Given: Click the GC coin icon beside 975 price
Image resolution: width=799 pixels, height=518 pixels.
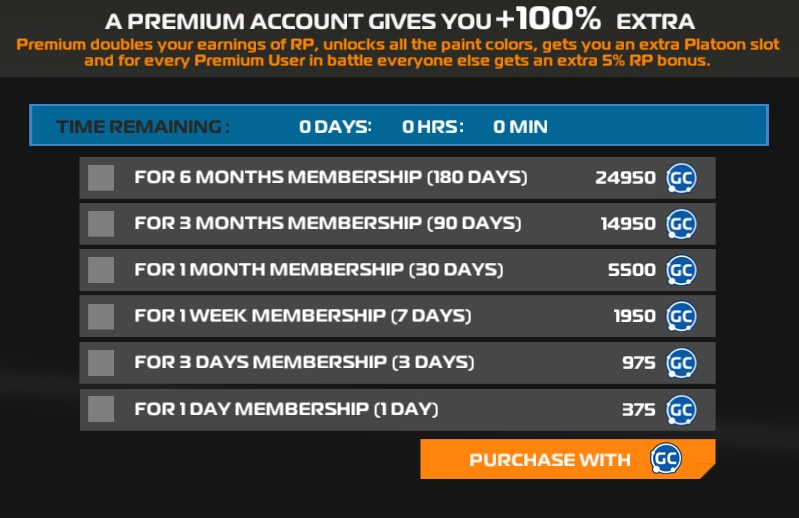Looking at the screenshot, I should point(681,362).
